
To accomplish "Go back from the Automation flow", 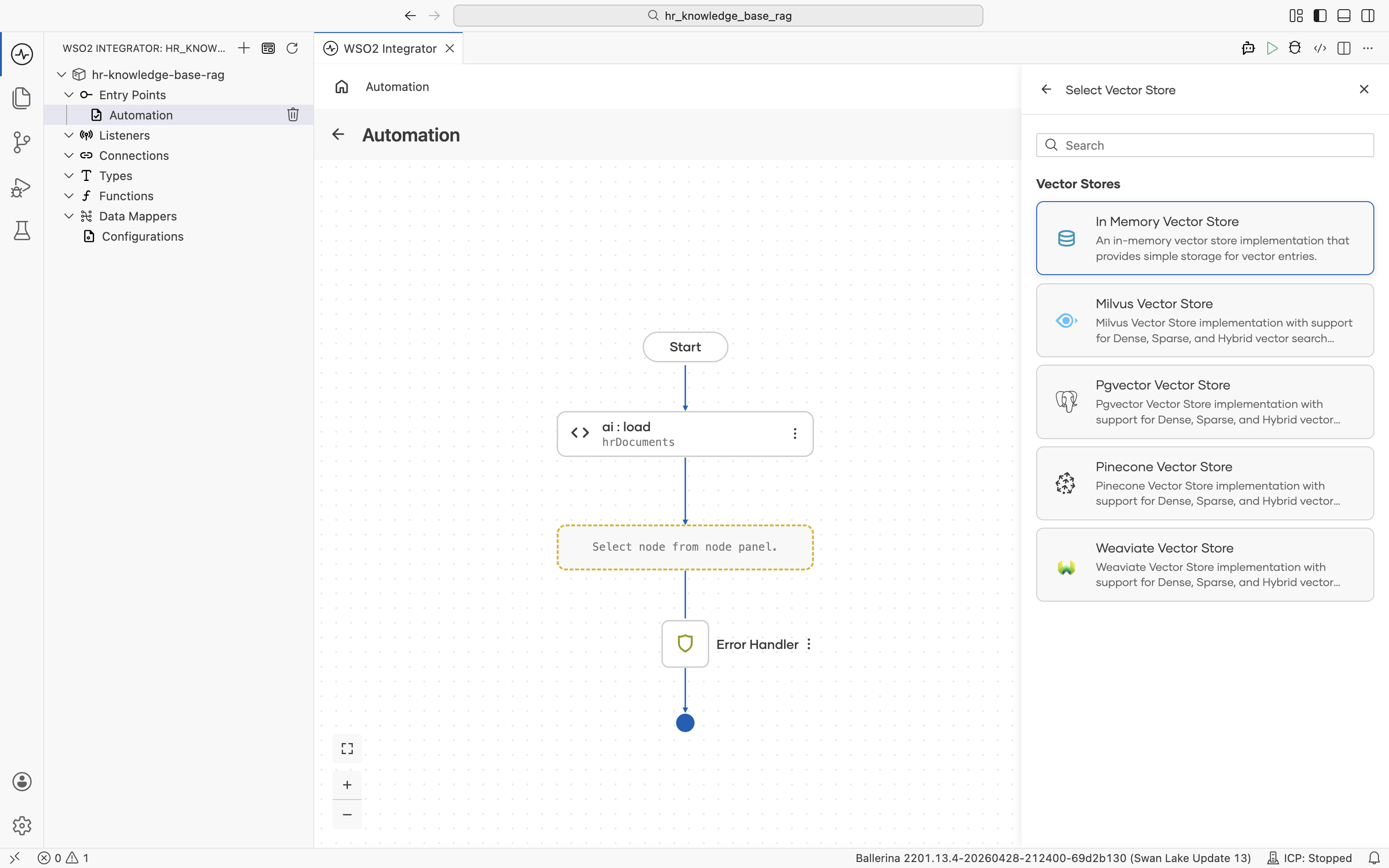I will tap(338, 134).
